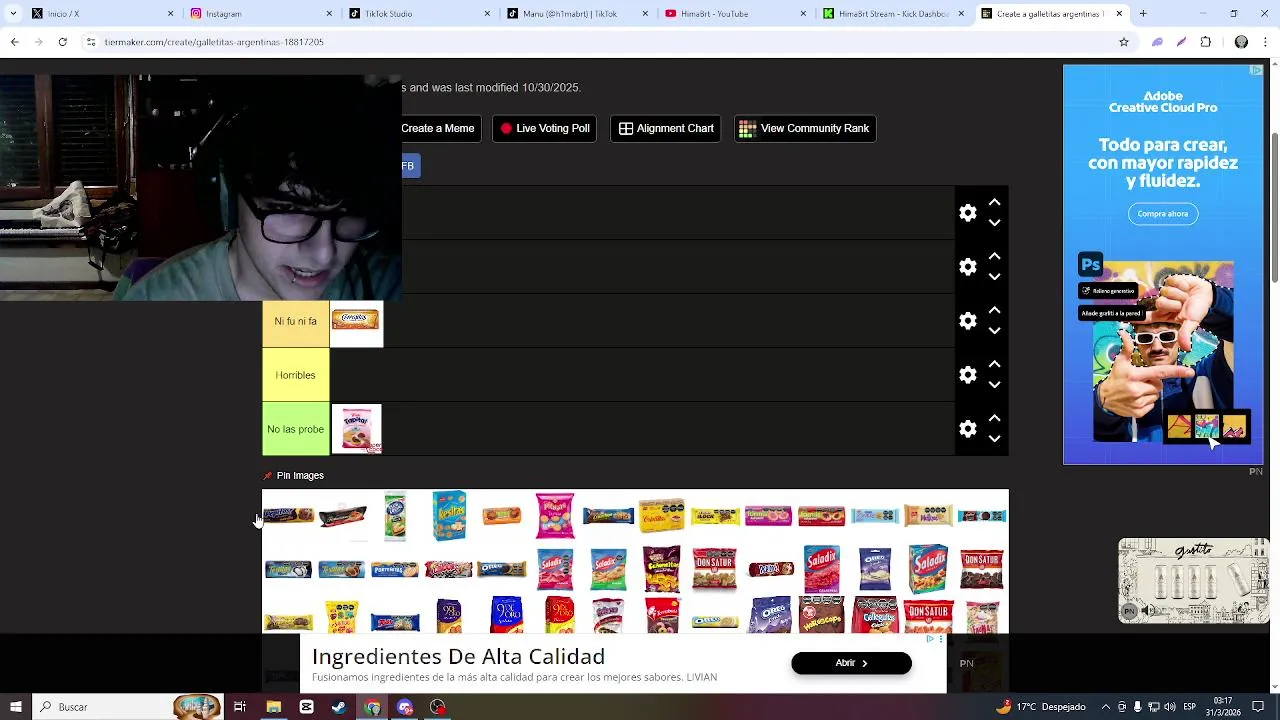Bookmark this page with star icon

(1124, 42)
